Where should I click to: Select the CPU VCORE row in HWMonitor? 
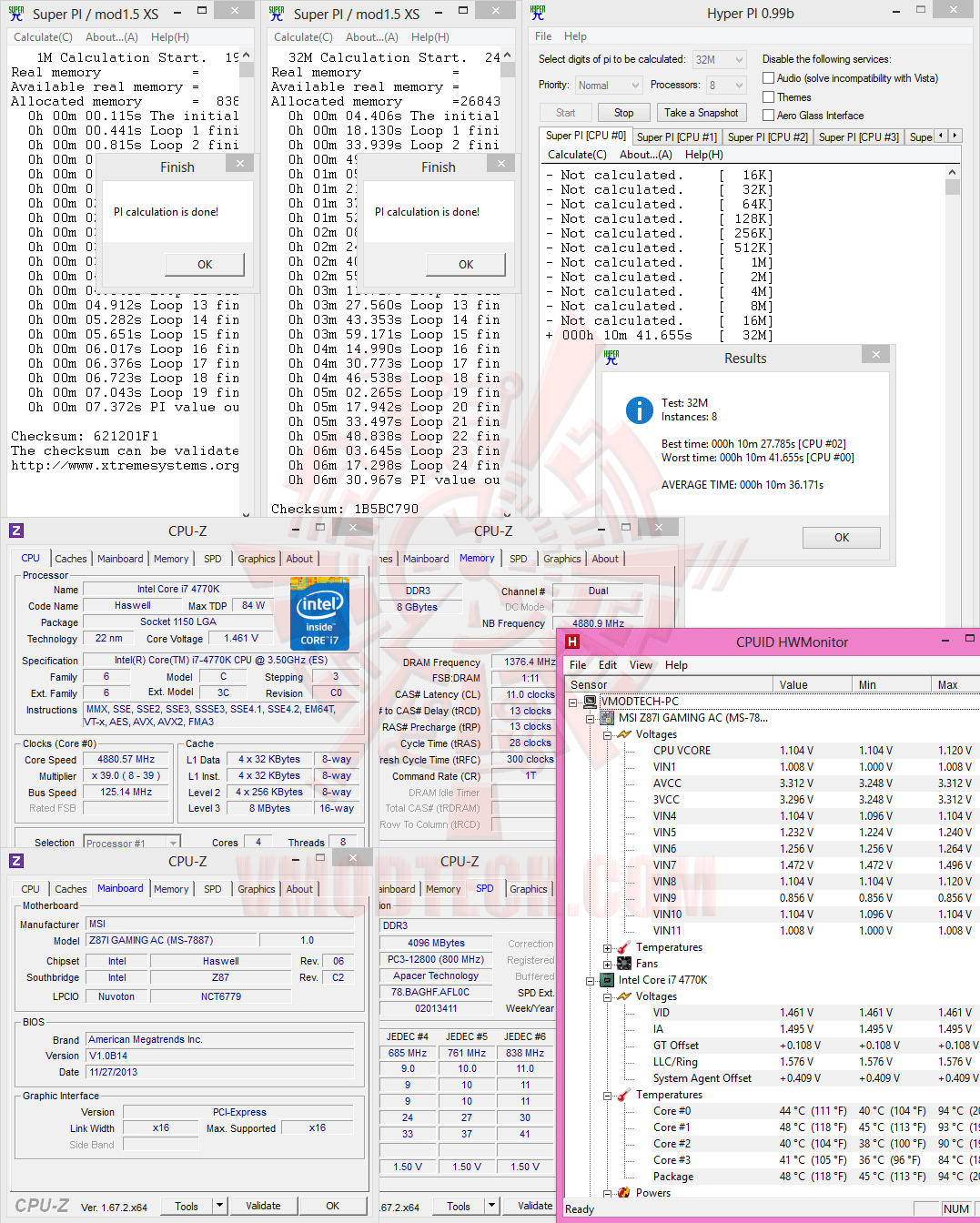click(772, 751)
